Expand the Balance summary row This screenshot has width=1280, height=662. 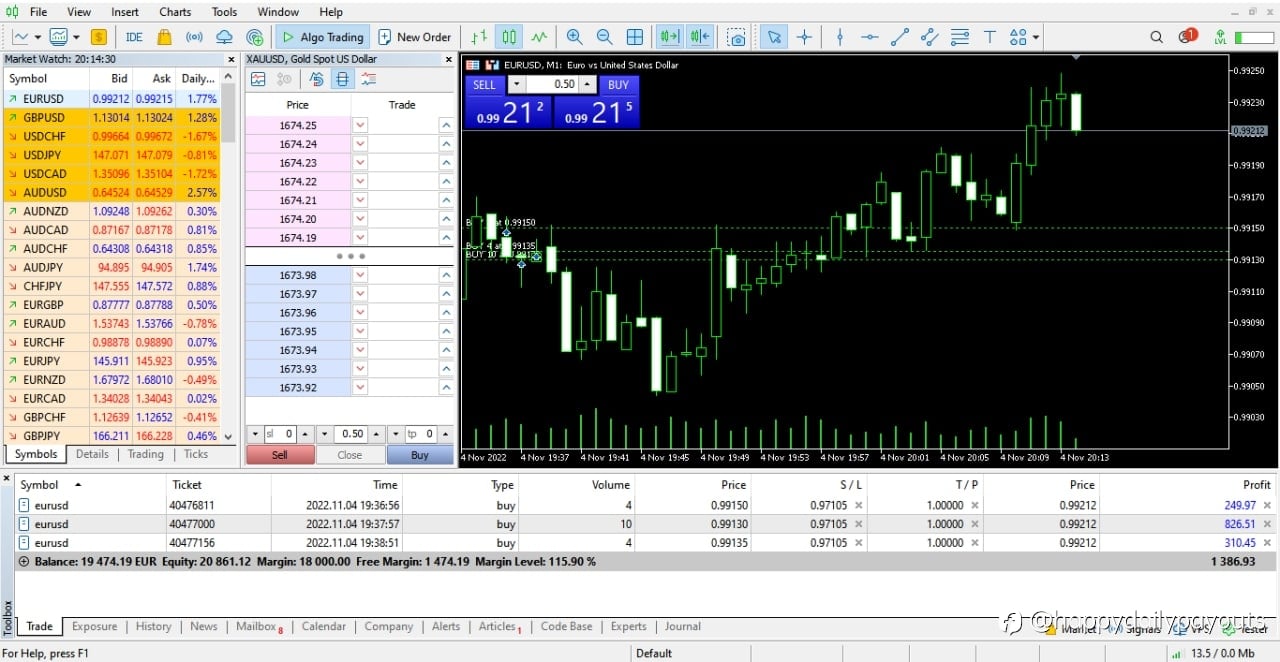pyautogui.click(x=24, y=562)
